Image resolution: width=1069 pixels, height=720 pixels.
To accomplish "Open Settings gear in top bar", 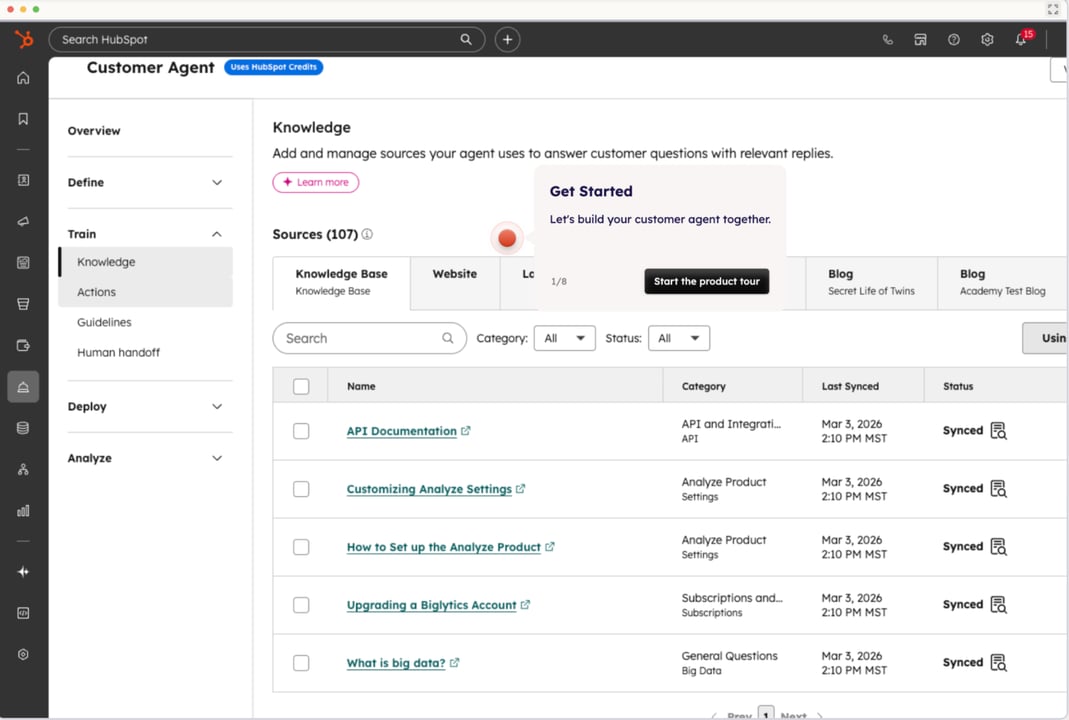I will coord(987,40).
